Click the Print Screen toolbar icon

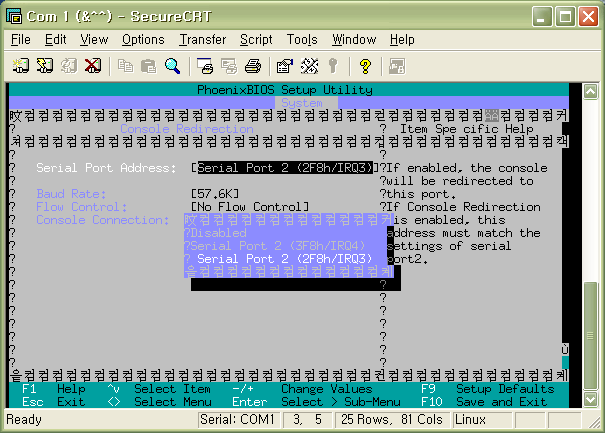tap(204, 66)
